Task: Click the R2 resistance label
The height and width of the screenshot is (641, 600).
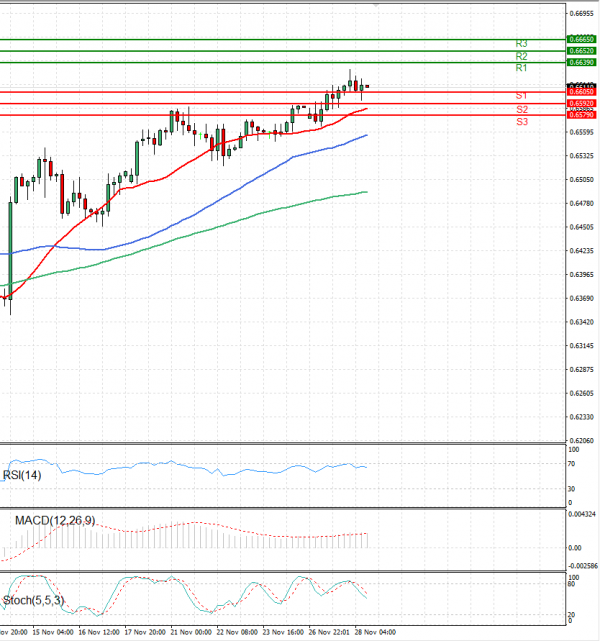Action: point(521,56)
